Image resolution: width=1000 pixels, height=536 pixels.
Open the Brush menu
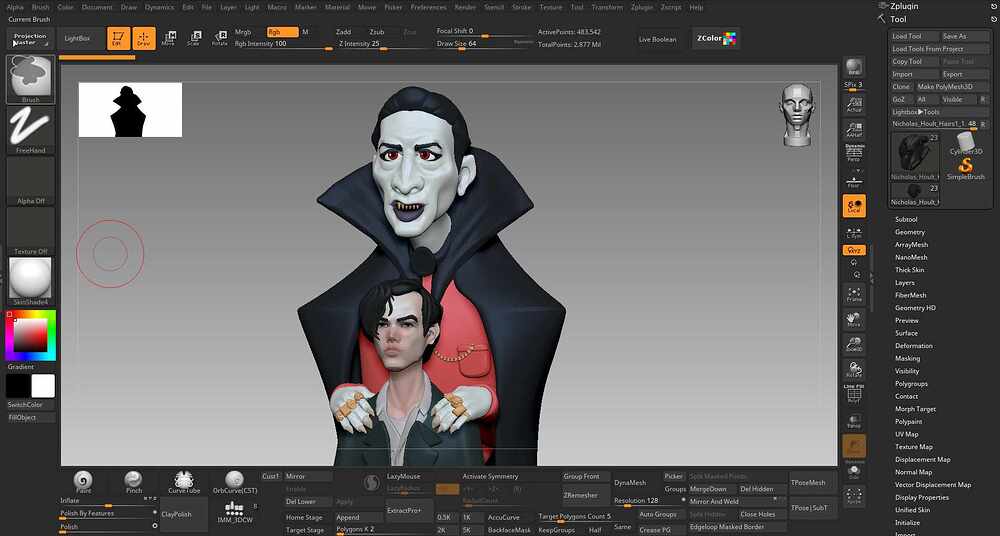click(40, 7)
